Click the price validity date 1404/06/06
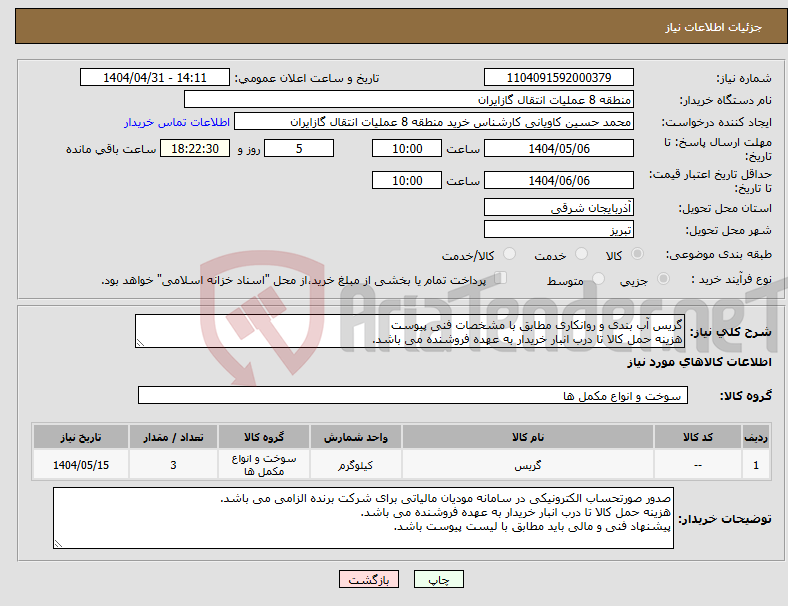788x606 pixels. tap(558, 180)
